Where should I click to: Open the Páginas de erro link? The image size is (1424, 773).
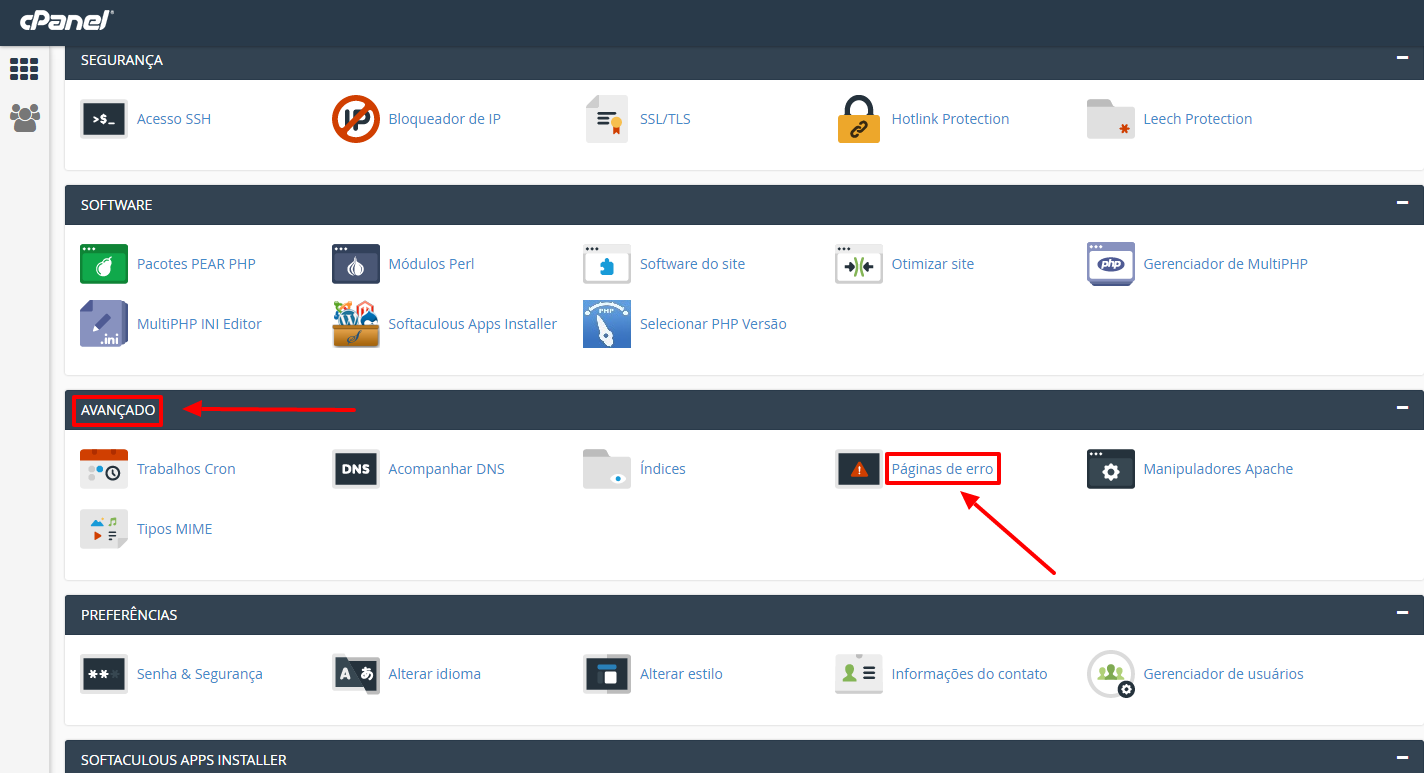point(943,469)
